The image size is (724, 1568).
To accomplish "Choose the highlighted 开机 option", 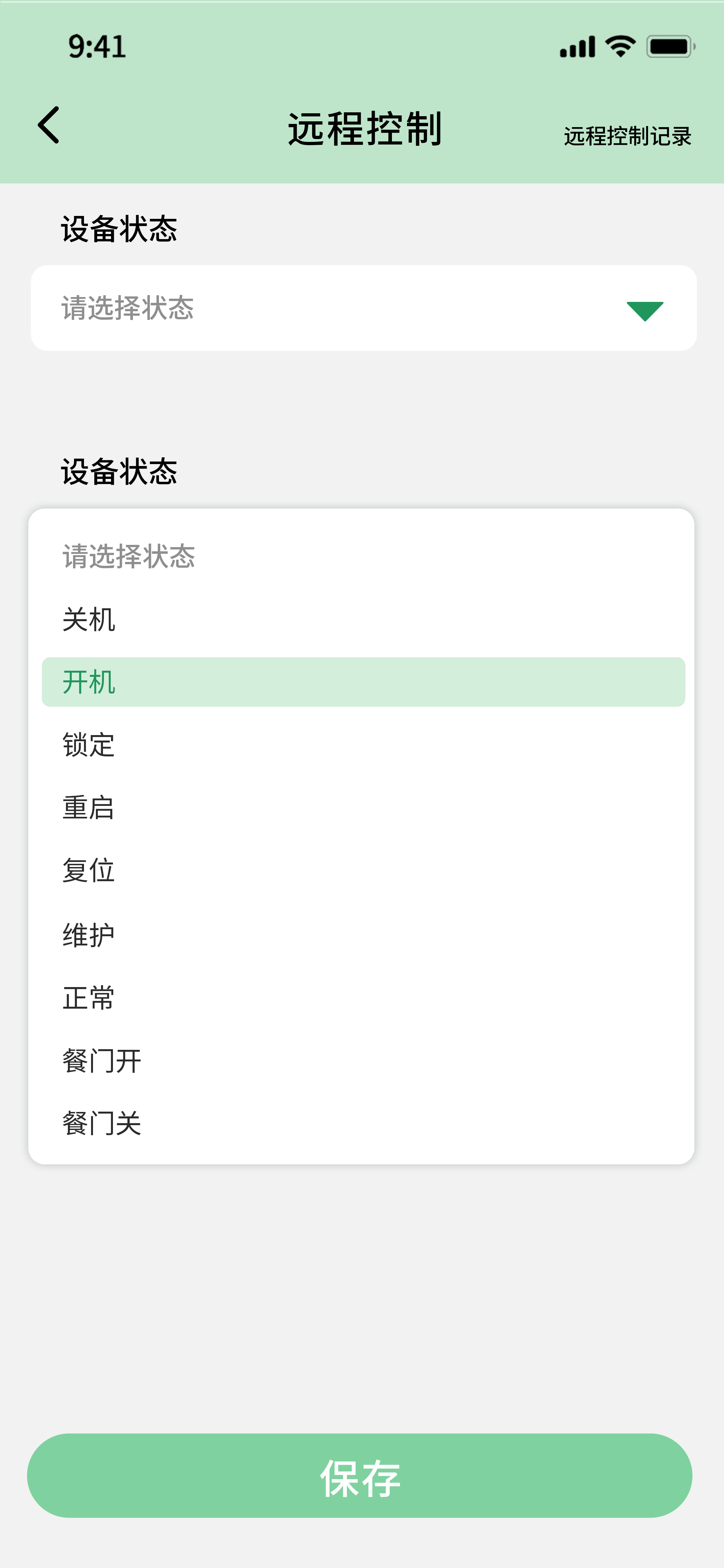I will [363, 682].
